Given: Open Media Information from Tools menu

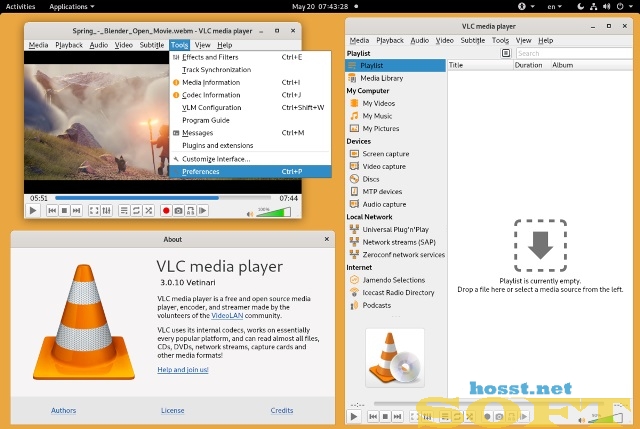Looking at the screenshot, I should pyautogui.click(x=250, y=82).
